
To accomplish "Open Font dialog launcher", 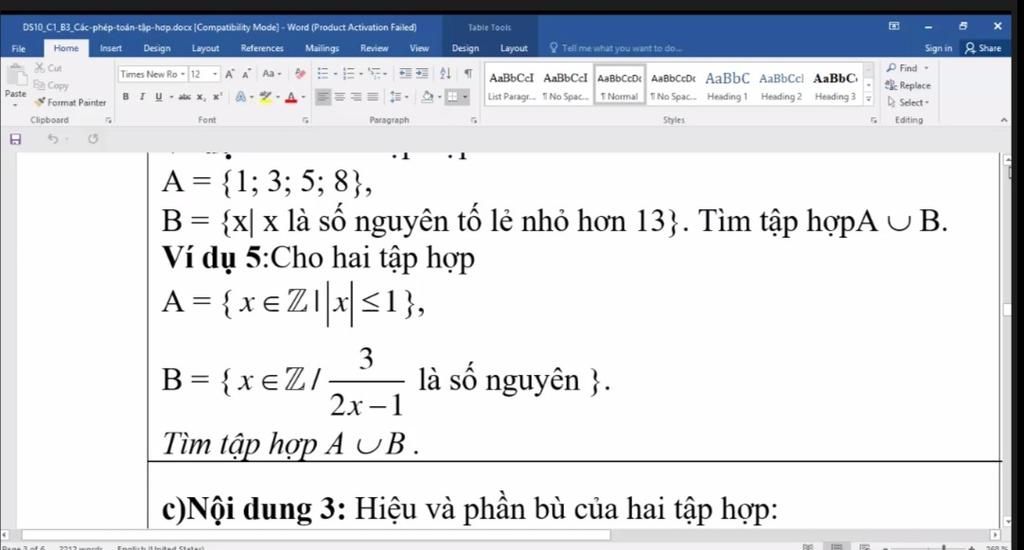I will click(305, 120).
